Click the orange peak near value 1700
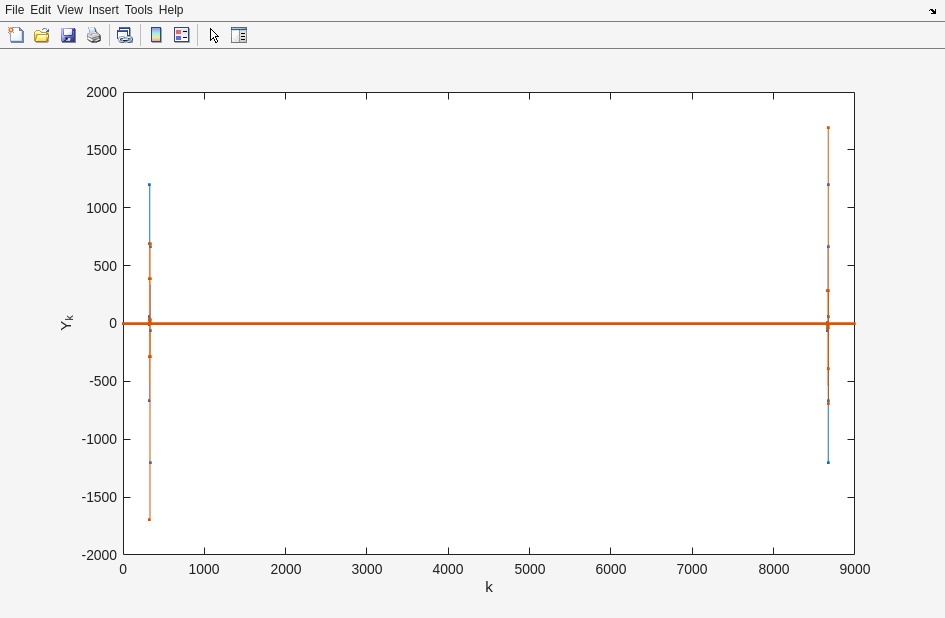The height and width of the screenshot is (618, 945). [x=828, y=128]
